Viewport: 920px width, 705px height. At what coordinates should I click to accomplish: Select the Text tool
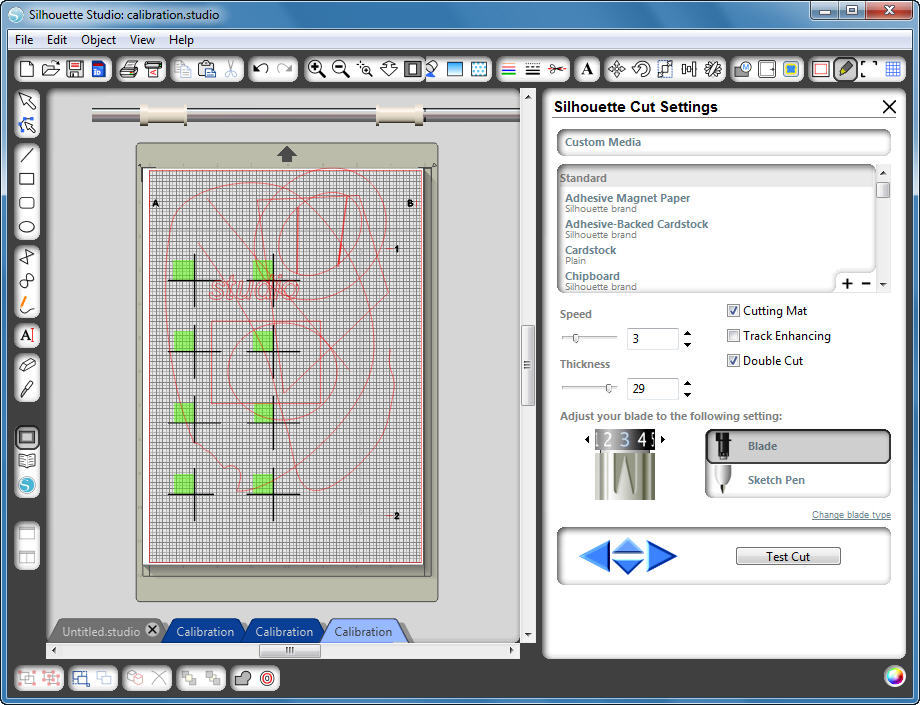click(x=27, y=335)
